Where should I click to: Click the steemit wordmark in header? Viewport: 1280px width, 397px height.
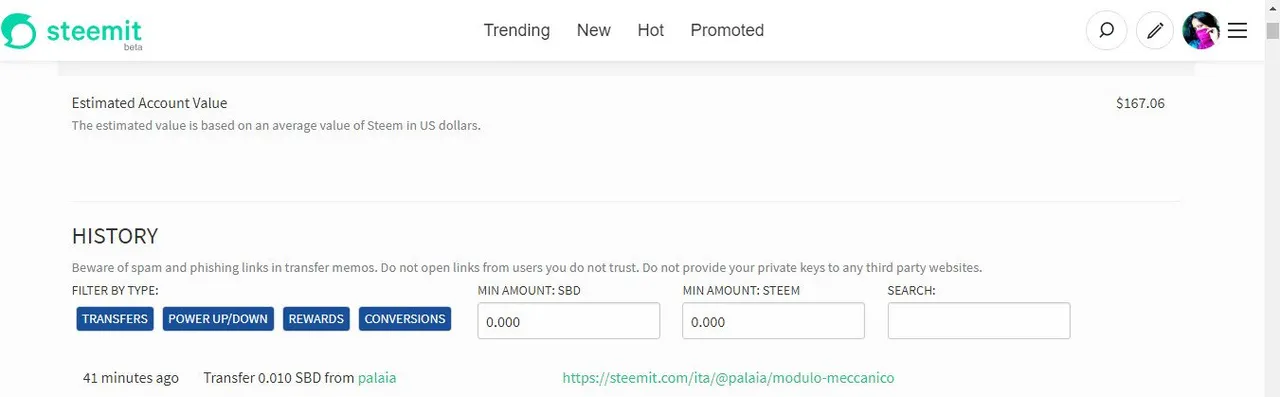tap(94, 31)
